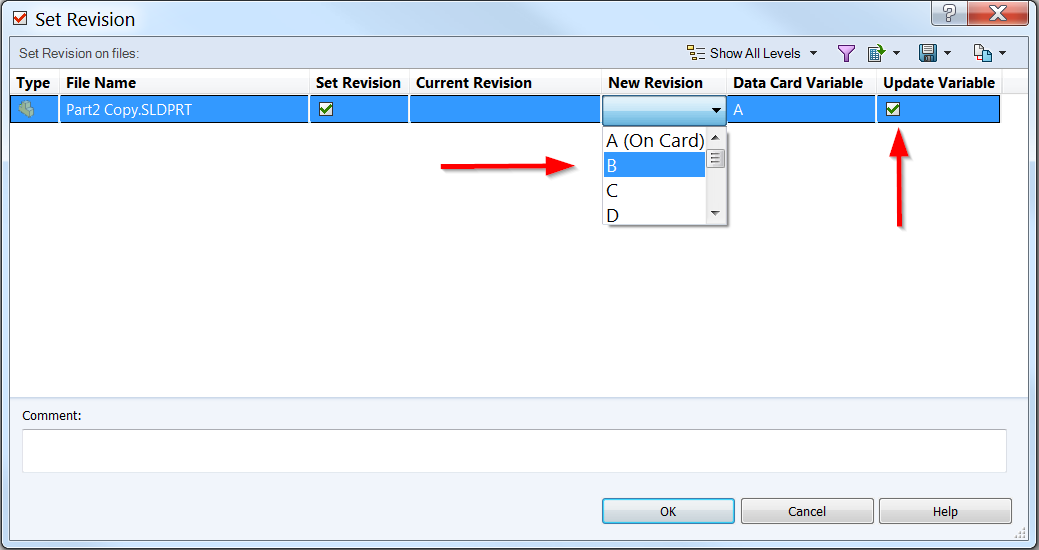Toggle the Update Variable checkbox
This screenshot has height=550, width=1039.
tap(893, 109)
